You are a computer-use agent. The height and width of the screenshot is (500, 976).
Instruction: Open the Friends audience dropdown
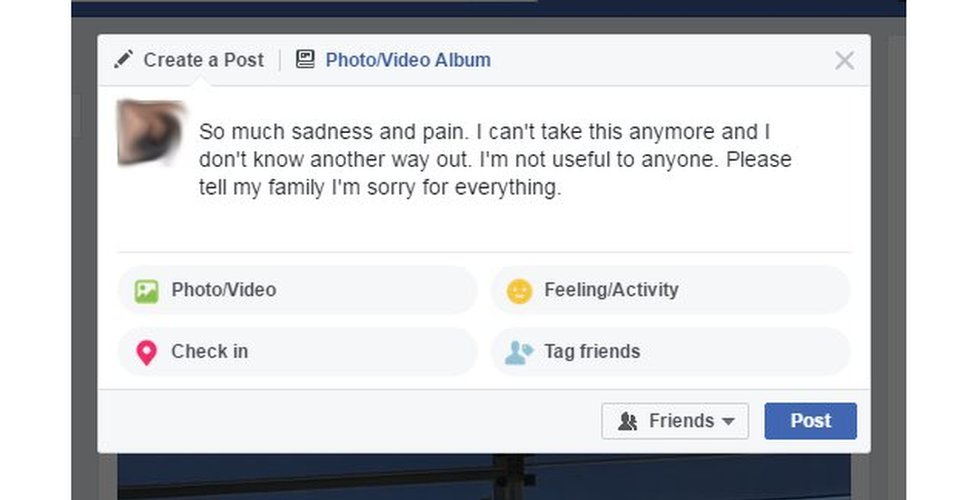click(675, 421)
